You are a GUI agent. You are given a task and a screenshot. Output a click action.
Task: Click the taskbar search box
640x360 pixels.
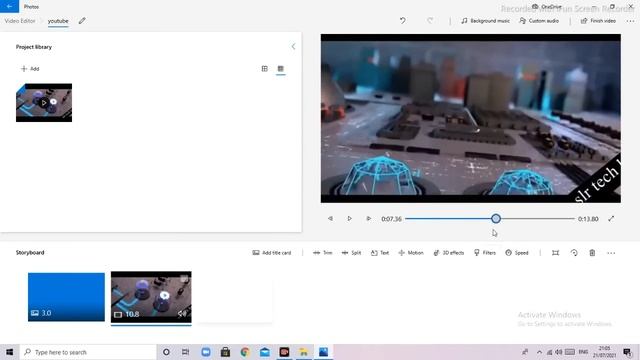(x=88, y=352)
